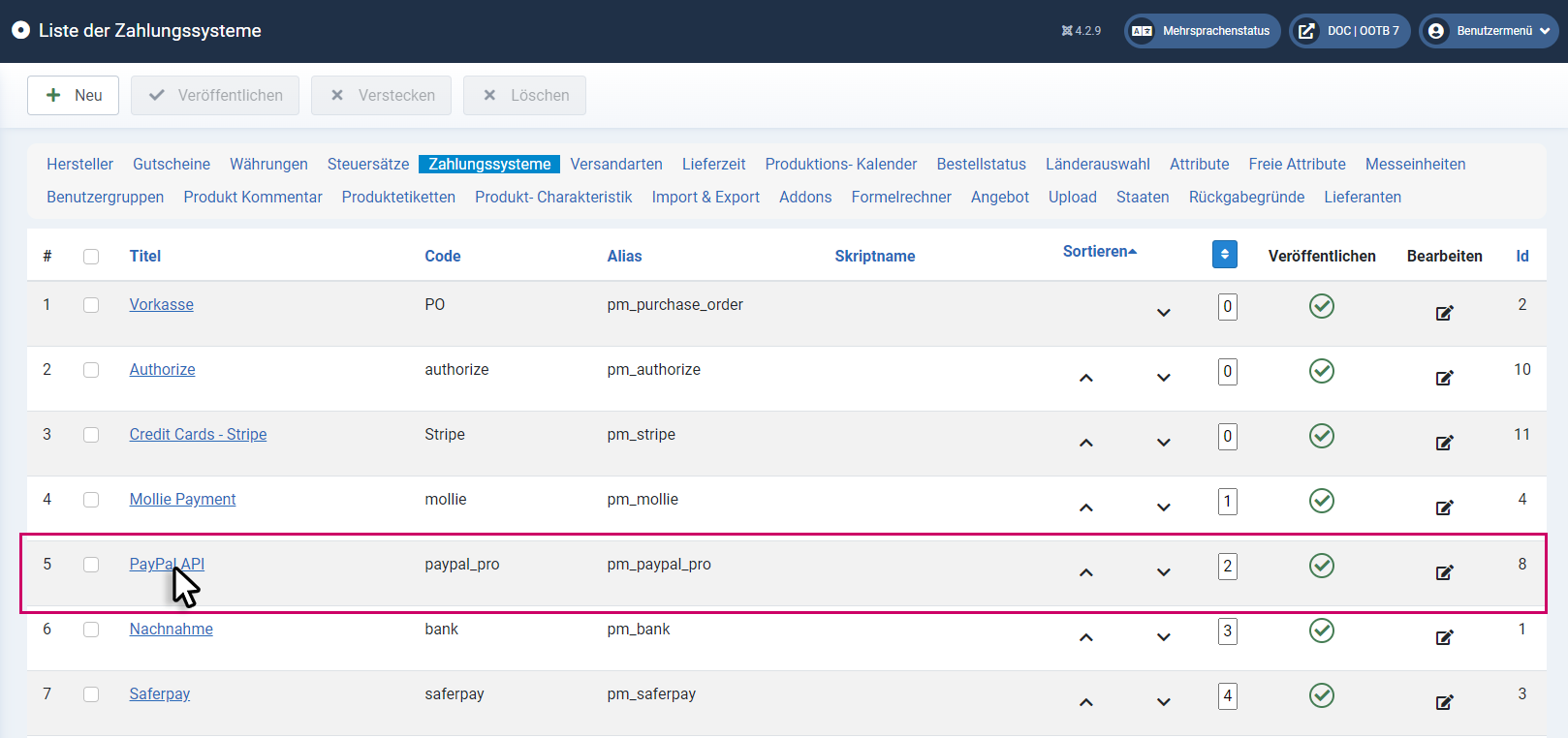1568x738 pixels.
Task: Click edit icon for Credit Cards - Stripe
Action: click(x=1444, y=443)
